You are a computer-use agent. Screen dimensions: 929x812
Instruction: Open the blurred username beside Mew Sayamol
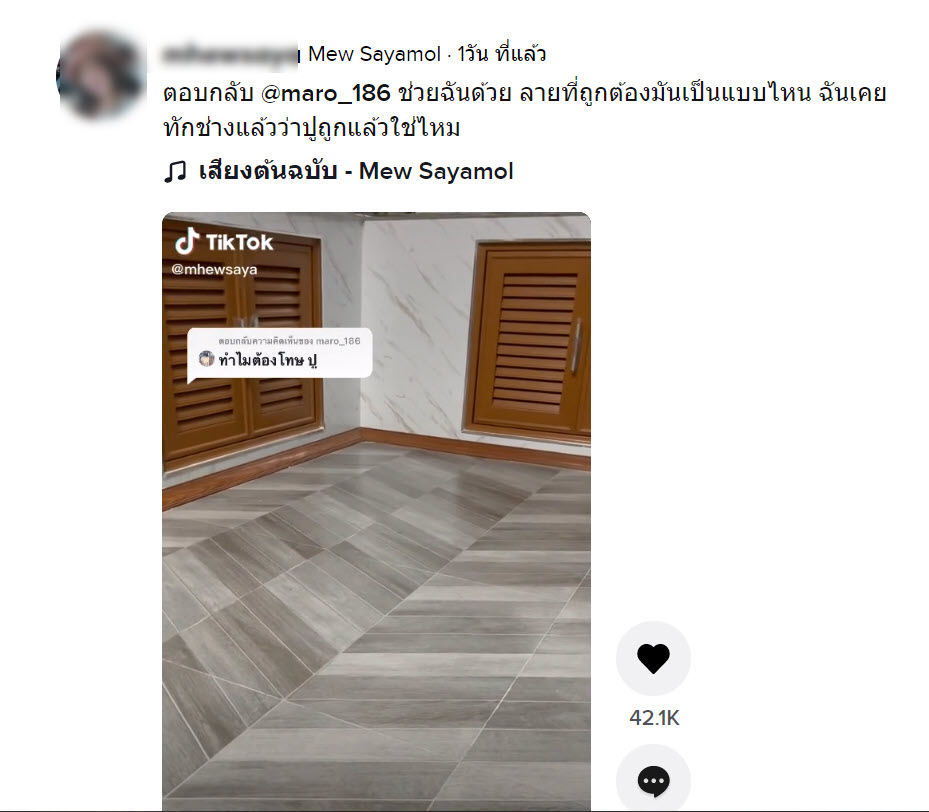(x=230, y=54)
